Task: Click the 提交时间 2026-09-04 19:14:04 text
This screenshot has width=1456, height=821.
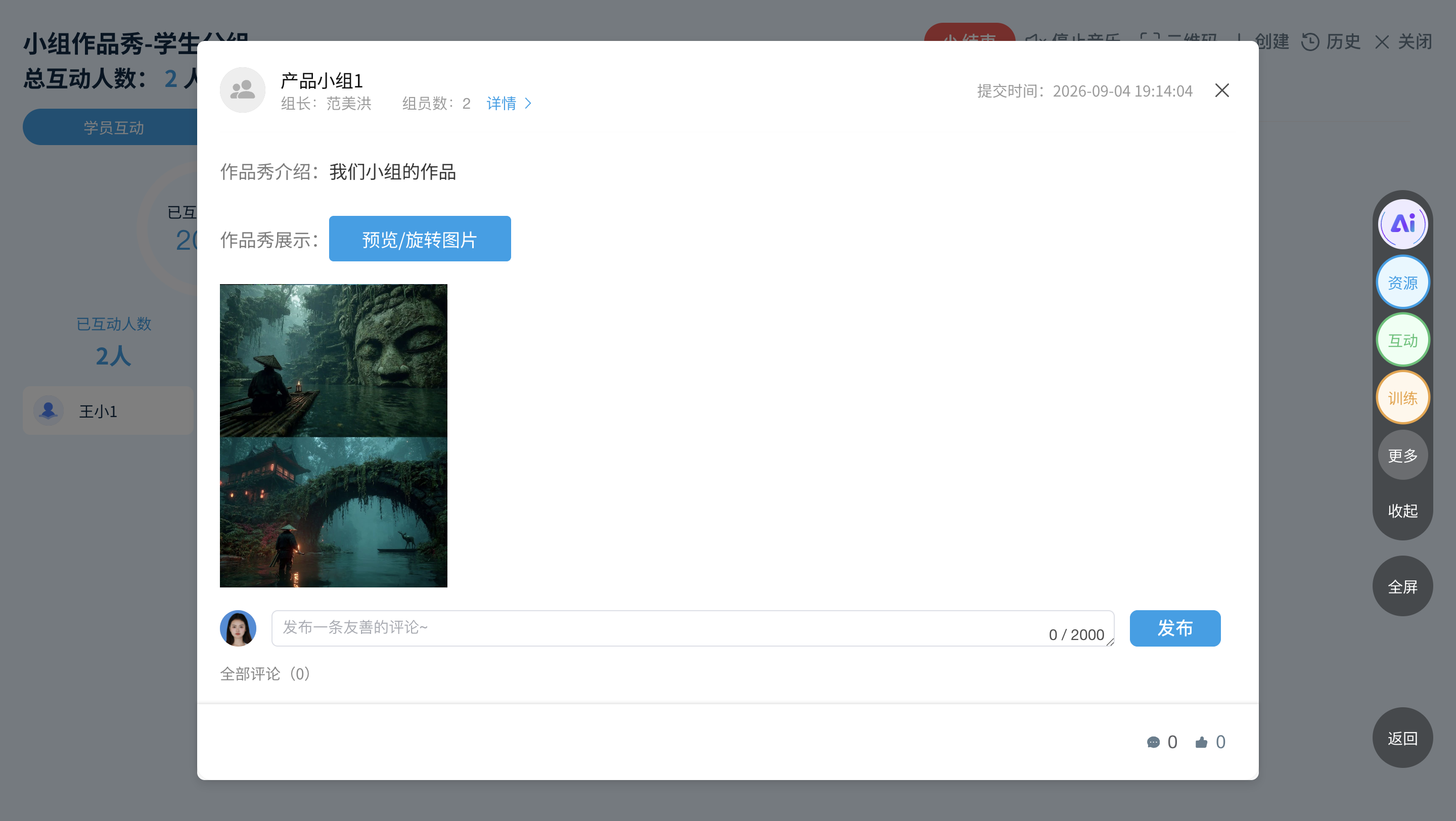Action: 1084,91
